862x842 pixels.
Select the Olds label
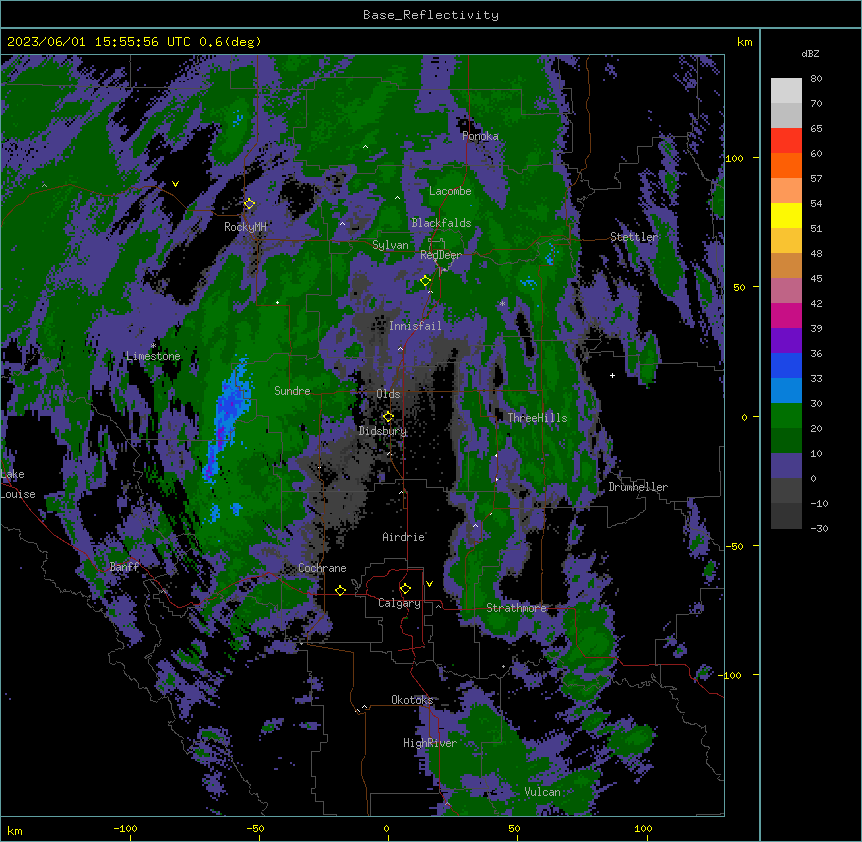coord(388,394)
